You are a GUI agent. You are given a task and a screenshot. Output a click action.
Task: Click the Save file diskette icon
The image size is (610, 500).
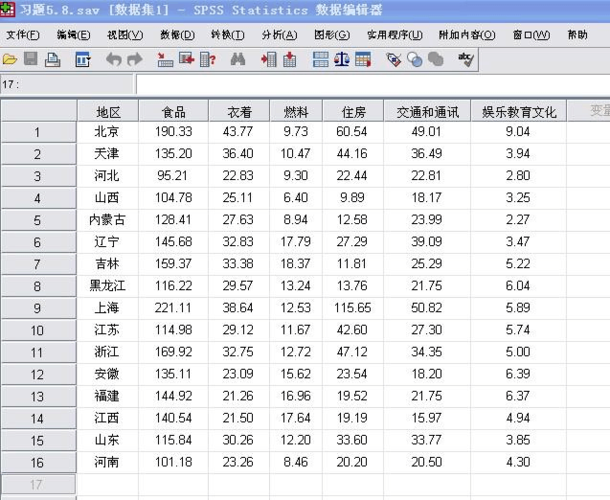point(31,59)
